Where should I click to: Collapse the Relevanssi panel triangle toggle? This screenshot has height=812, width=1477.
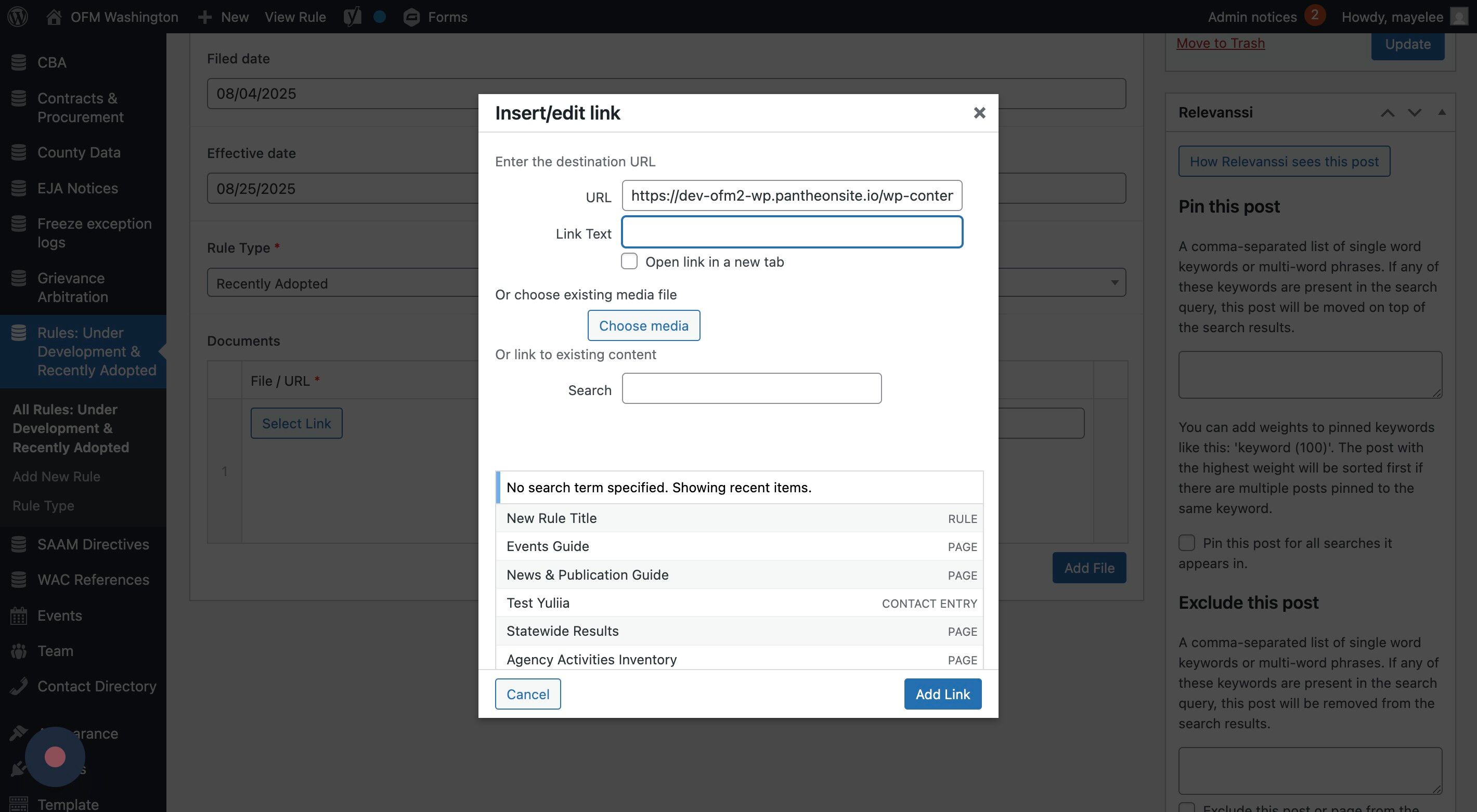[1442, 112]
